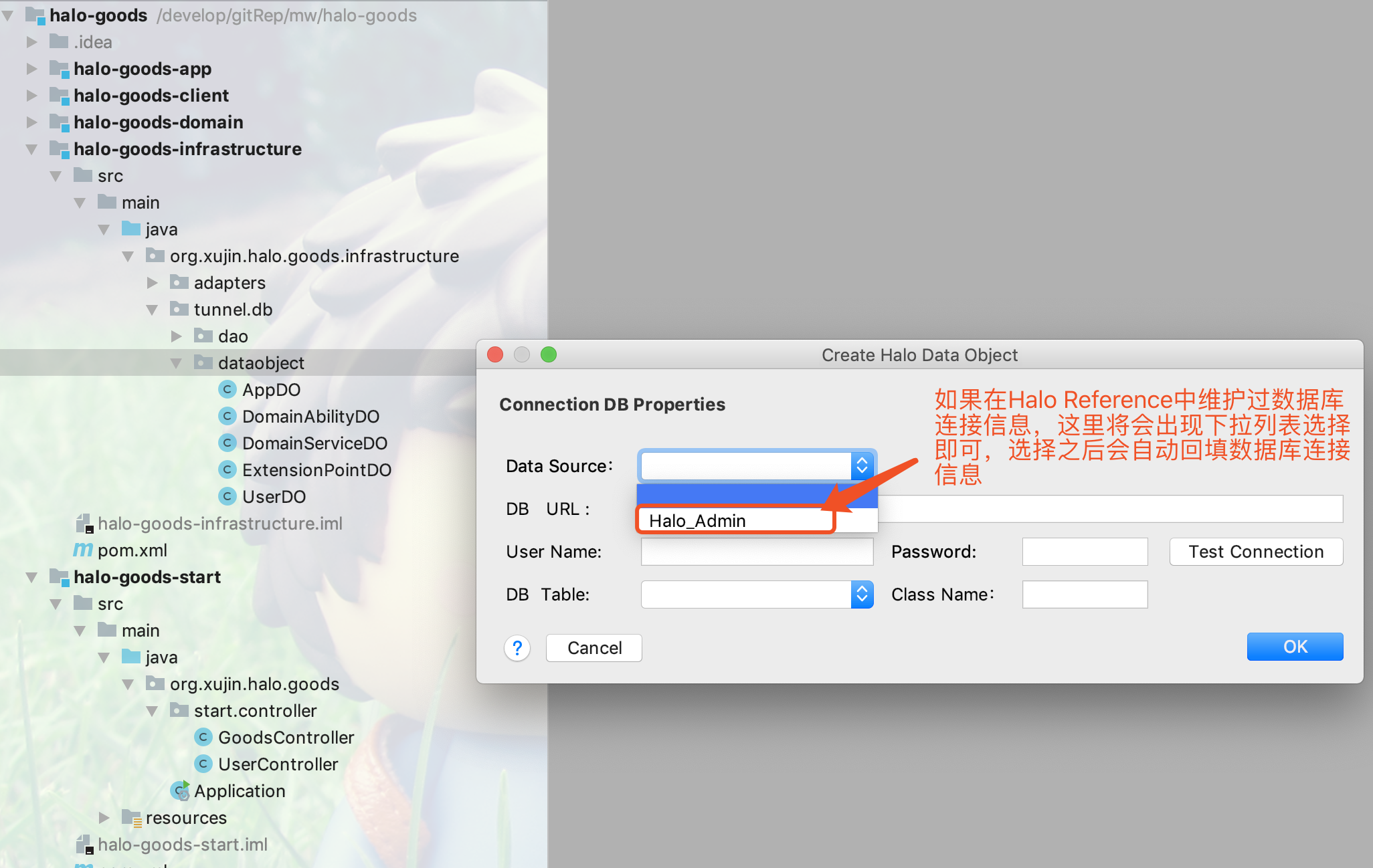Click the UserDO class icon
The width and height of the screenshot is (1373, 868).
(227, 496)
